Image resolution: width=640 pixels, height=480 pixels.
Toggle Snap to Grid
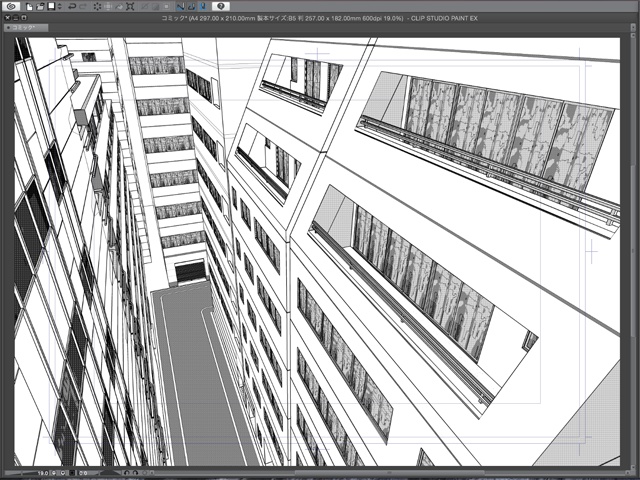point(202,7)
